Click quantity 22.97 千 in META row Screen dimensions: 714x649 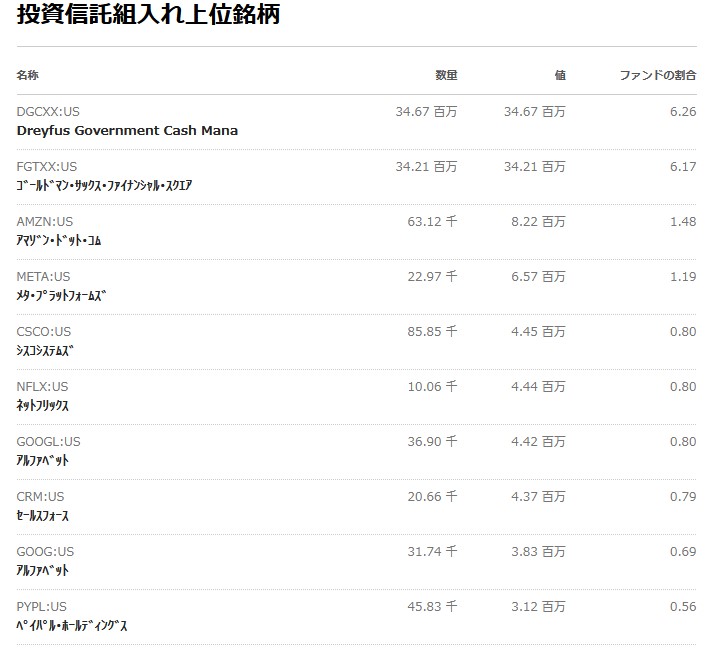tap(432, 276)
